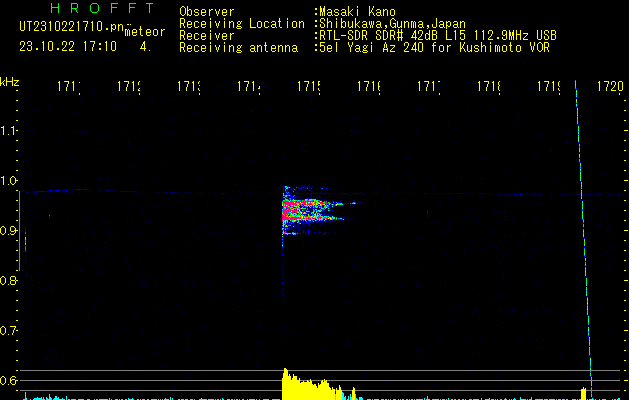Click the 23.10.22 17:10 timestamp

tap(68, 46)
